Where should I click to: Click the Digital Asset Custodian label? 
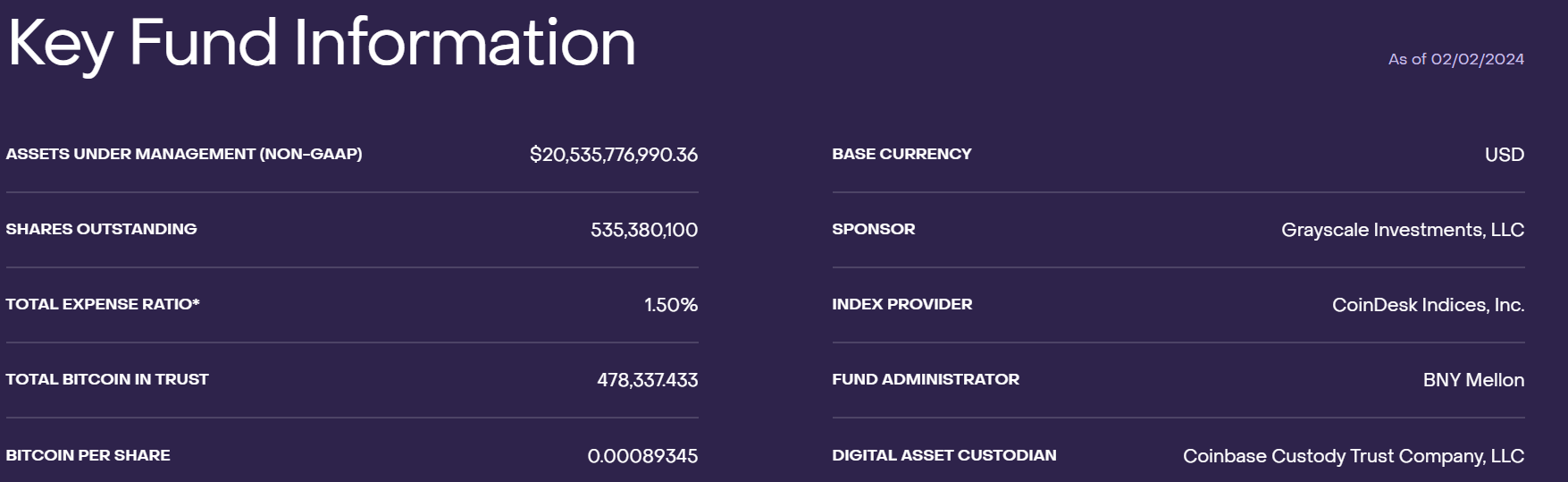click(943, 455)
